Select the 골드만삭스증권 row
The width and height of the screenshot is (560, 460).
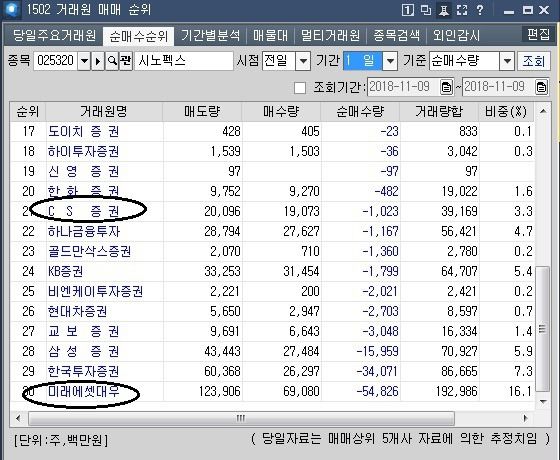[x=272, y=251]
